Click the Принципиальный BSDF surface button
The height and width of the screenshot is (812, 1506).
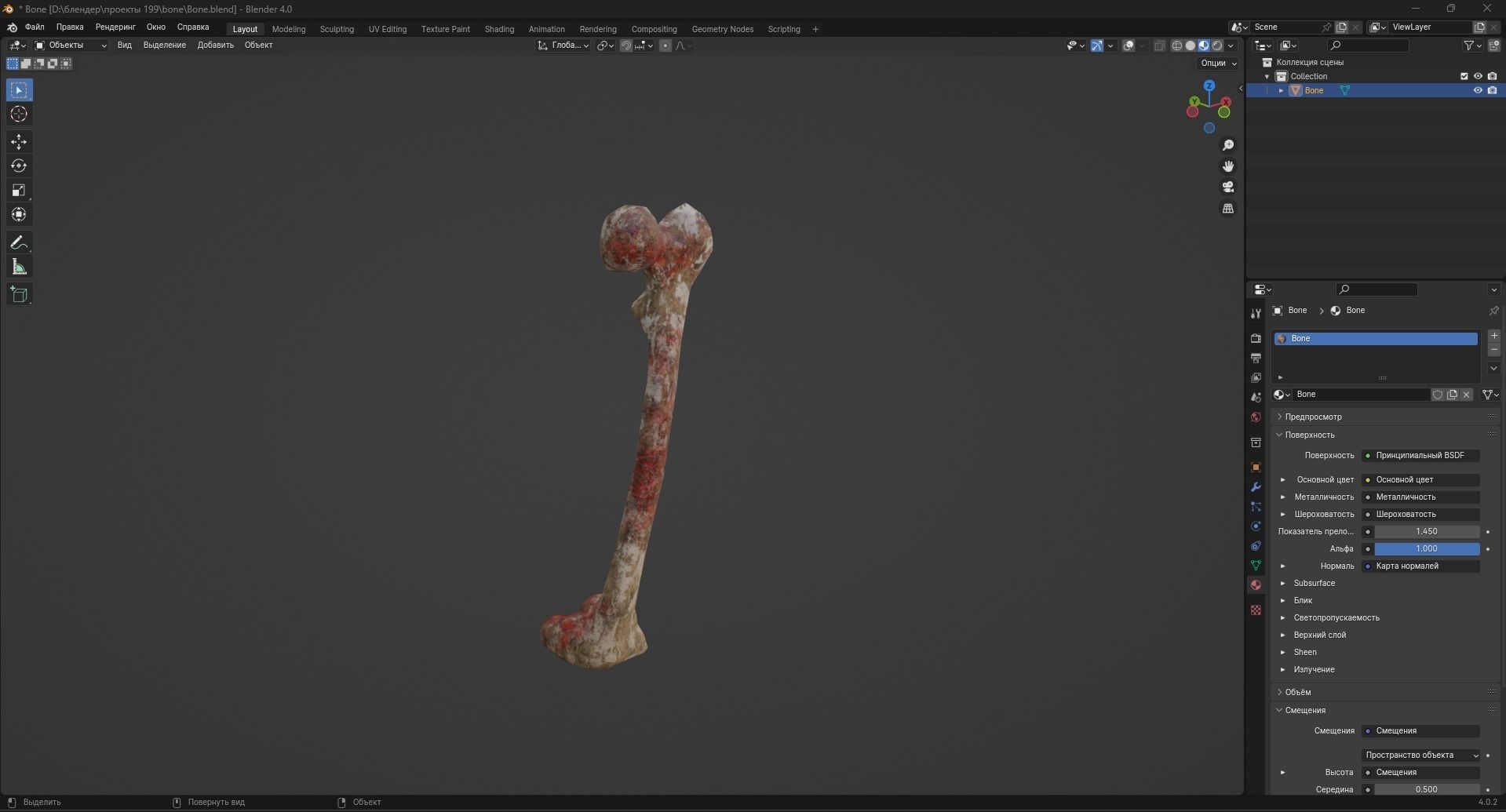coord(1420,455)
